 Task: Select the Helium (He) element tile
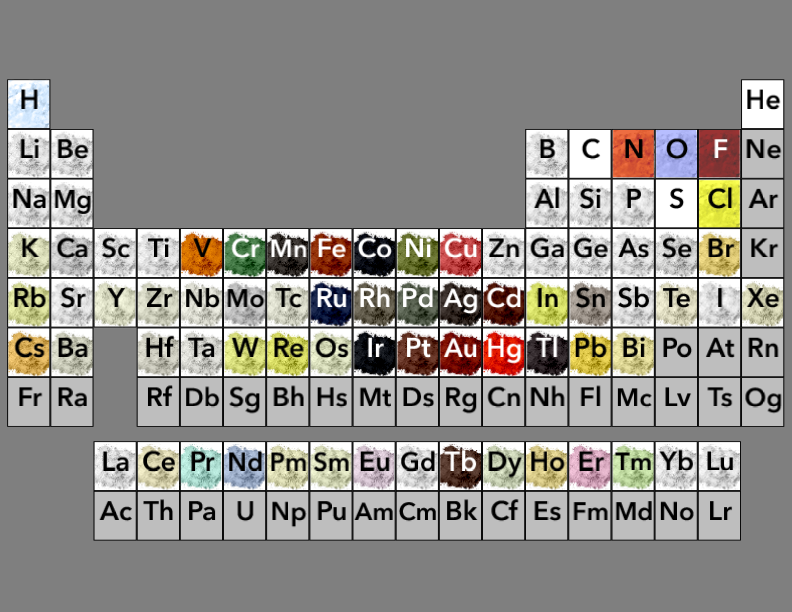763,102
